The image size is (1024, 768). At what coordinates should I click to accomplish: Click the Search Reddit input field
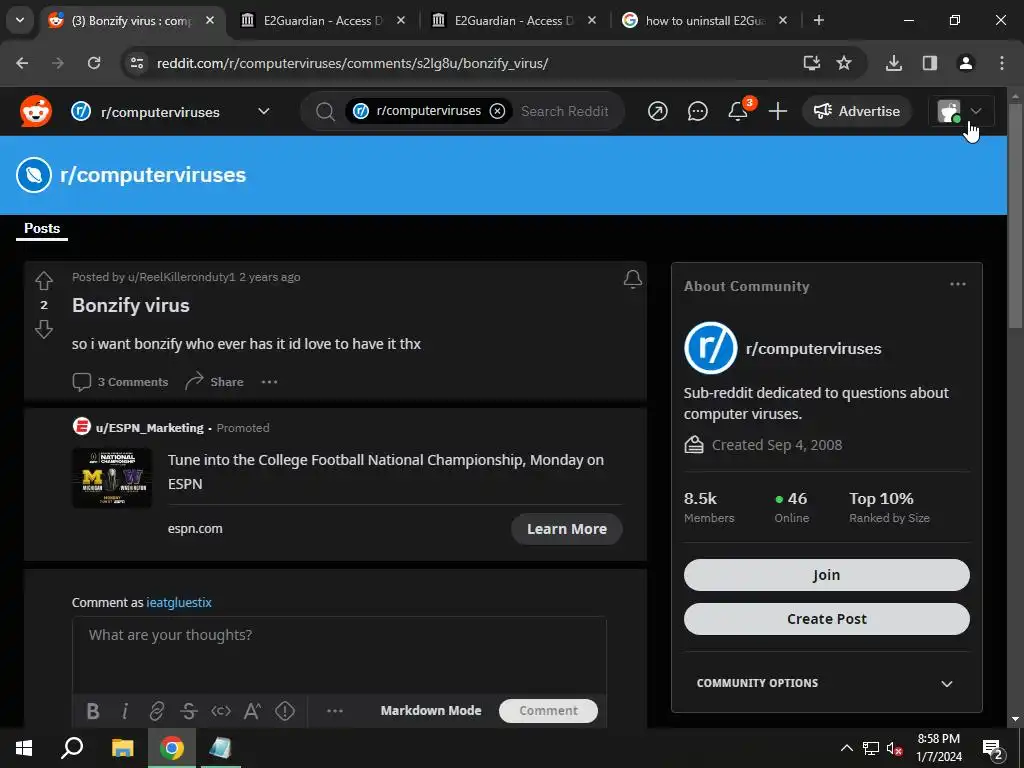(x=566, y=111)
